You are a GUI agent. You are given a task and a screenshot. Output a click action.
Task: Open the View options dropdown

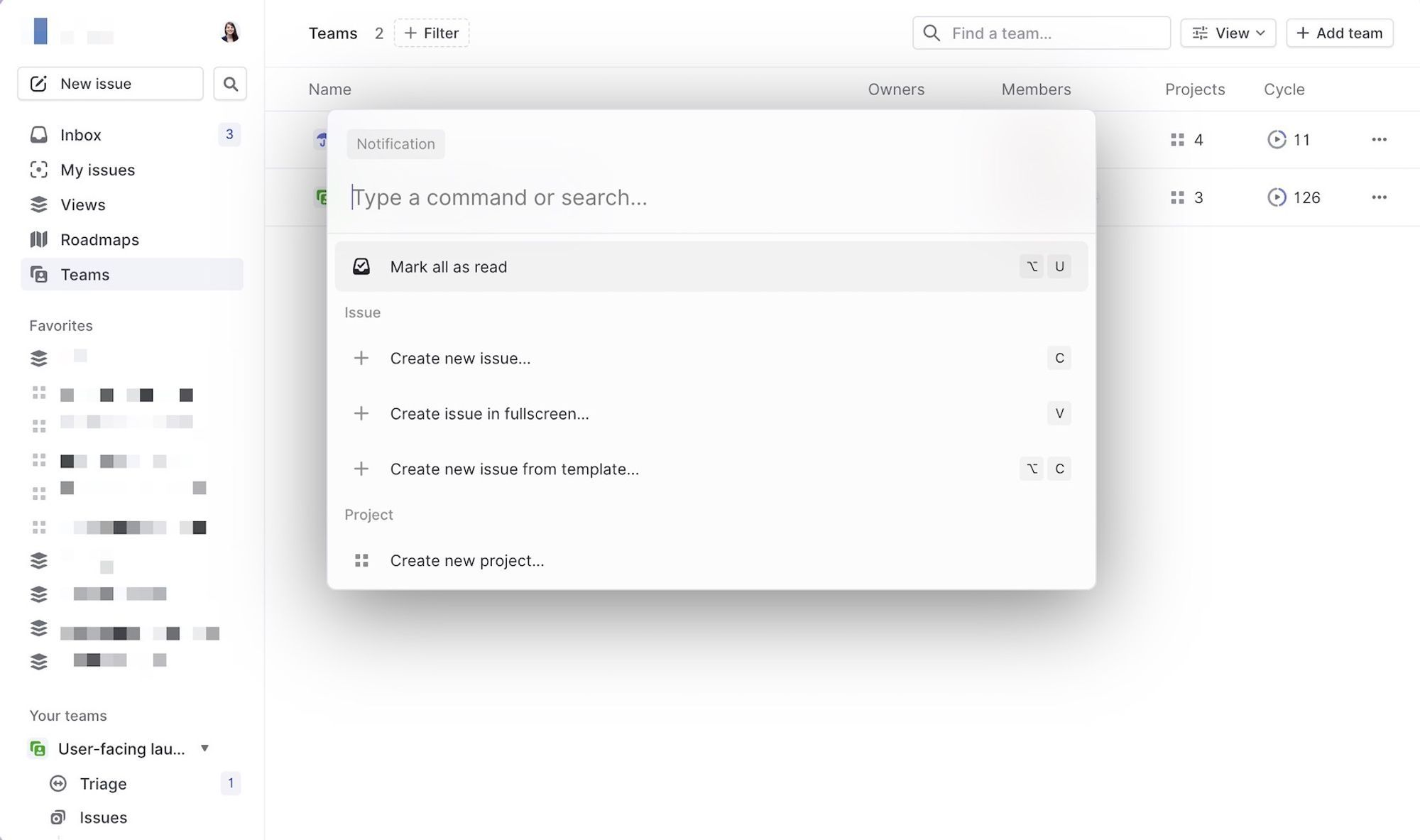(x=1228, y=33)
